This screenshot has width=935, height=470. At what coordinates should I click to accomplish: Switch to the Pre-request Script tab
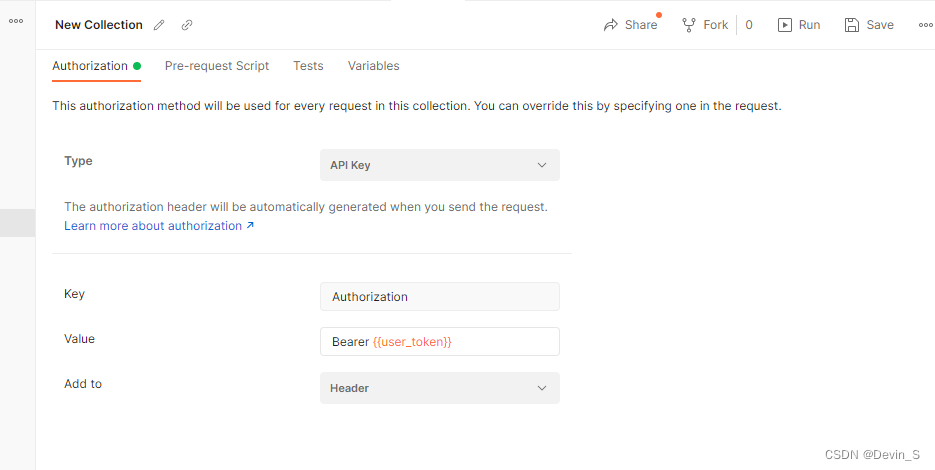(217, 66)
